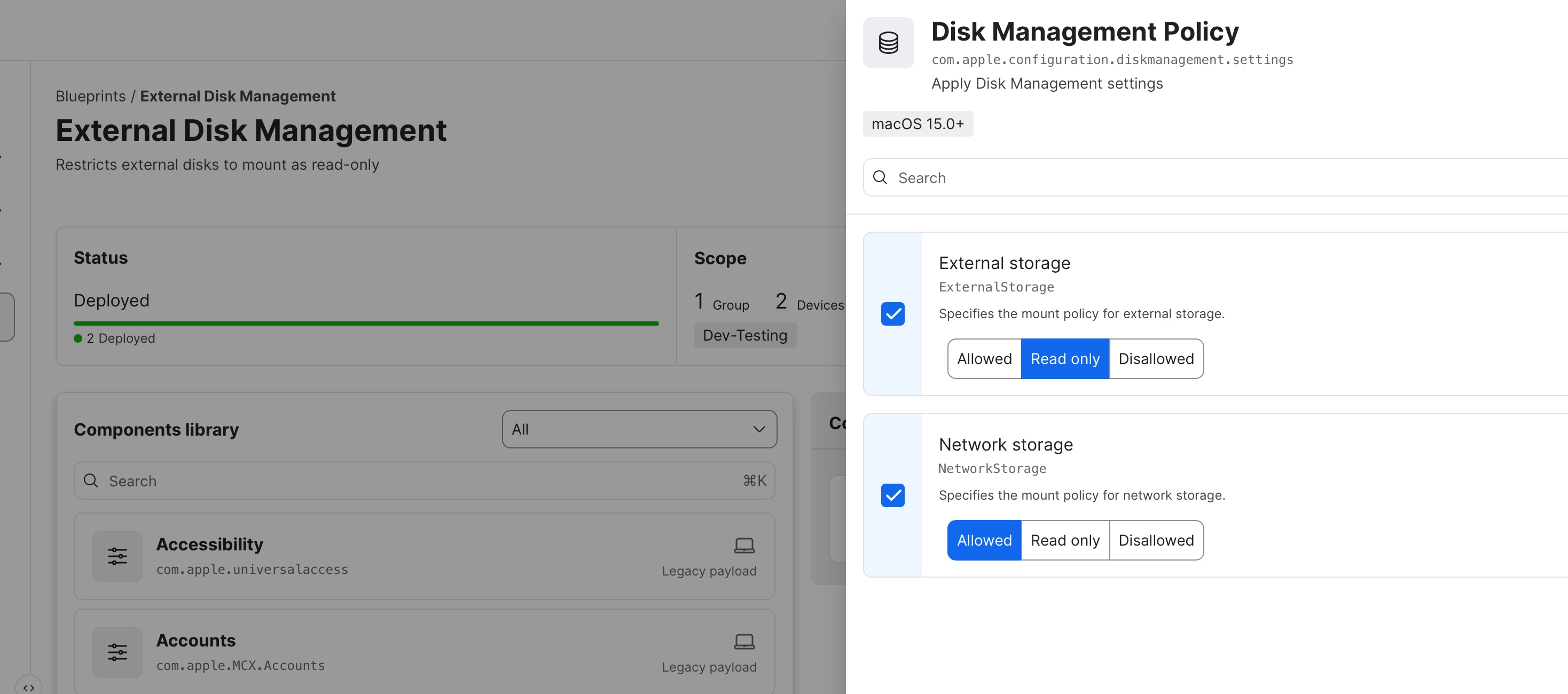Uncheck the External storage checkbox
Viewport: 1568px width, 694px height.
[892, 314]
